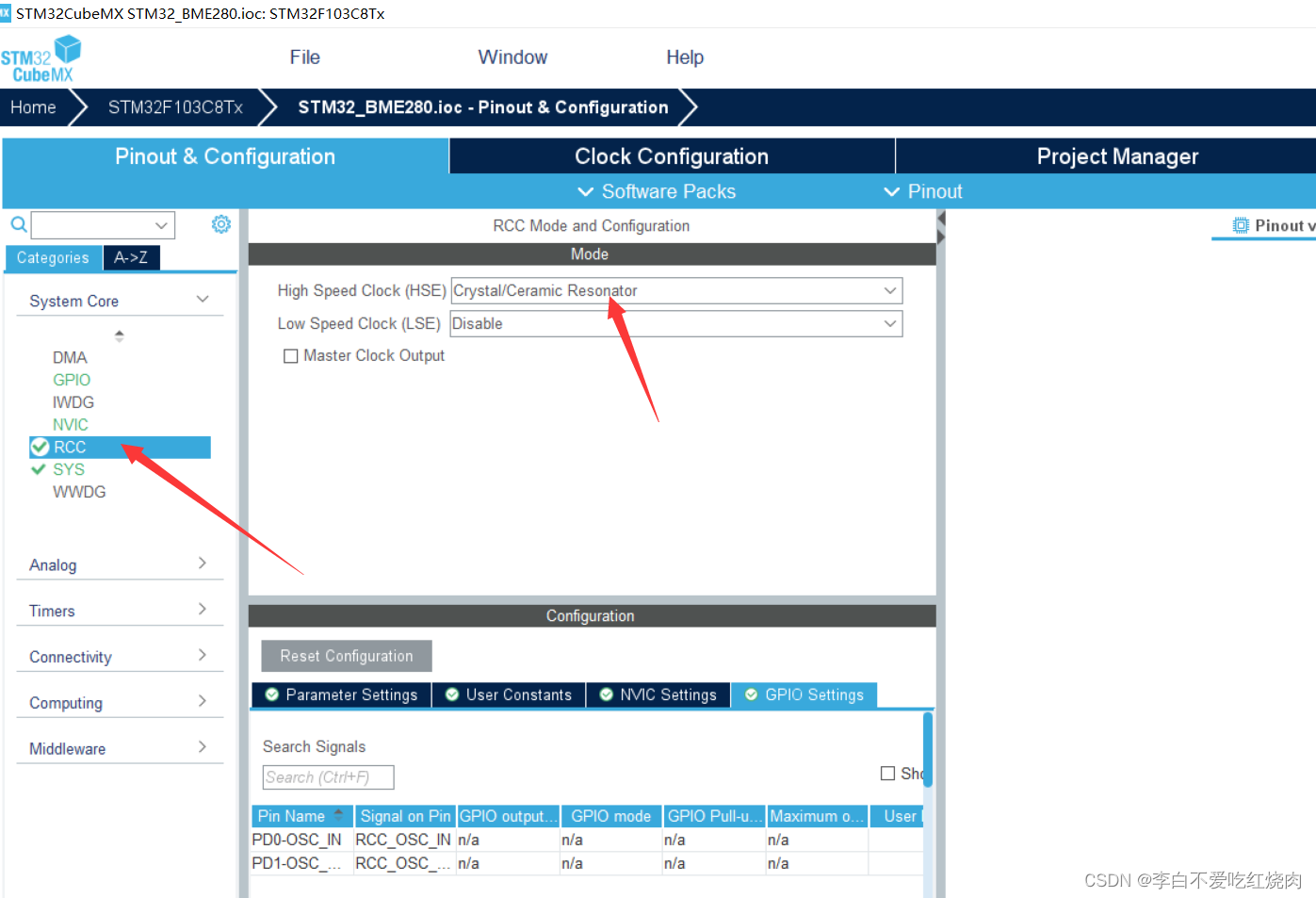This screenshot has height=898, width=1316.
Task: Switch to the A->Z list tab
Action: click(131, 257)
